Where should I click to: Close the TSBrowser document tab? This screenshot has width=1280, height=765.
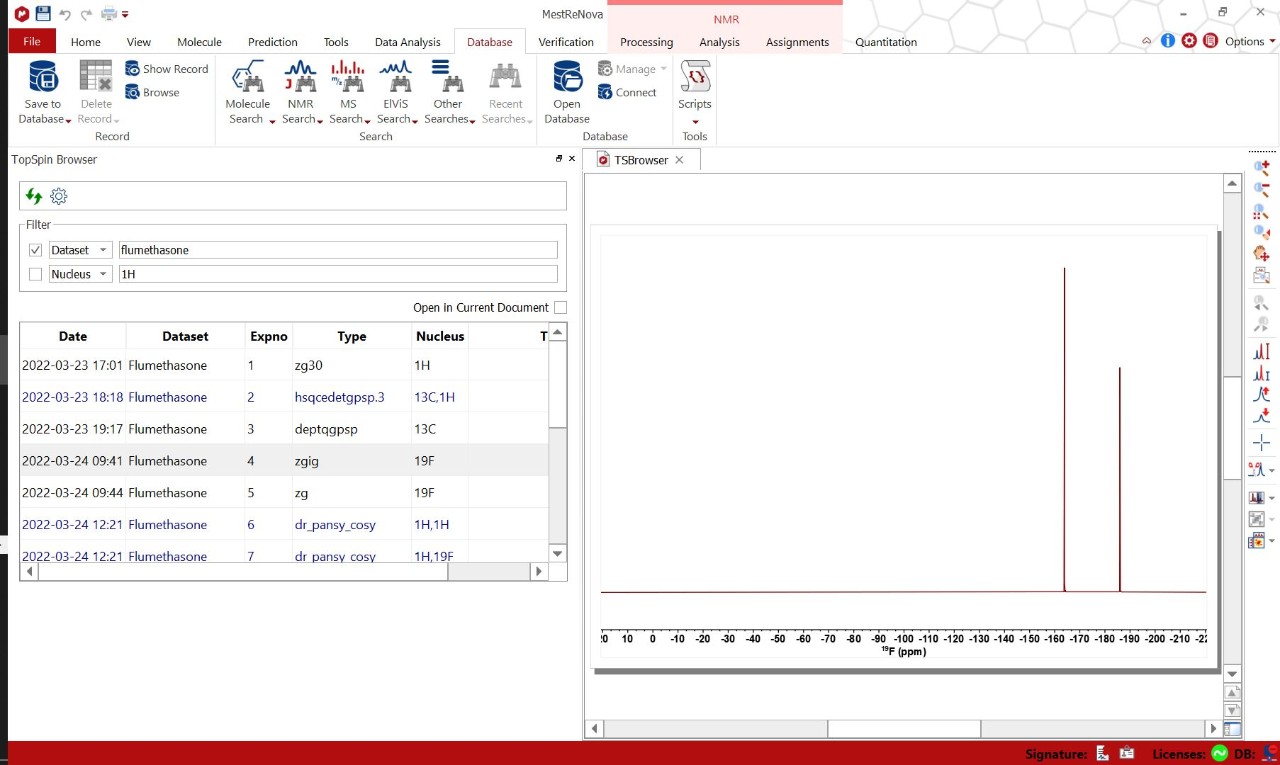pyautogui.click(x=679, y=160)
